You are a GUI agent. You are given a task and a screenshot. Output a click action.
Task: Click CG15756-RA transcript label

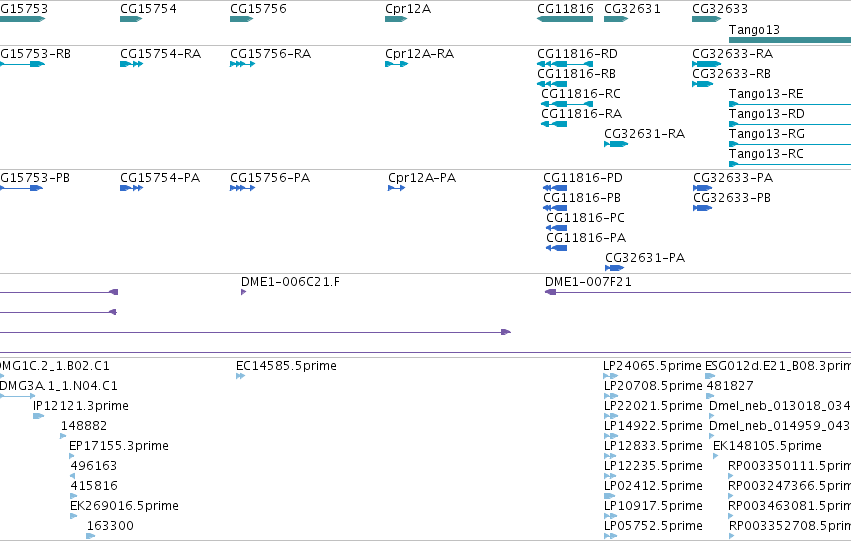coord(271,54)
